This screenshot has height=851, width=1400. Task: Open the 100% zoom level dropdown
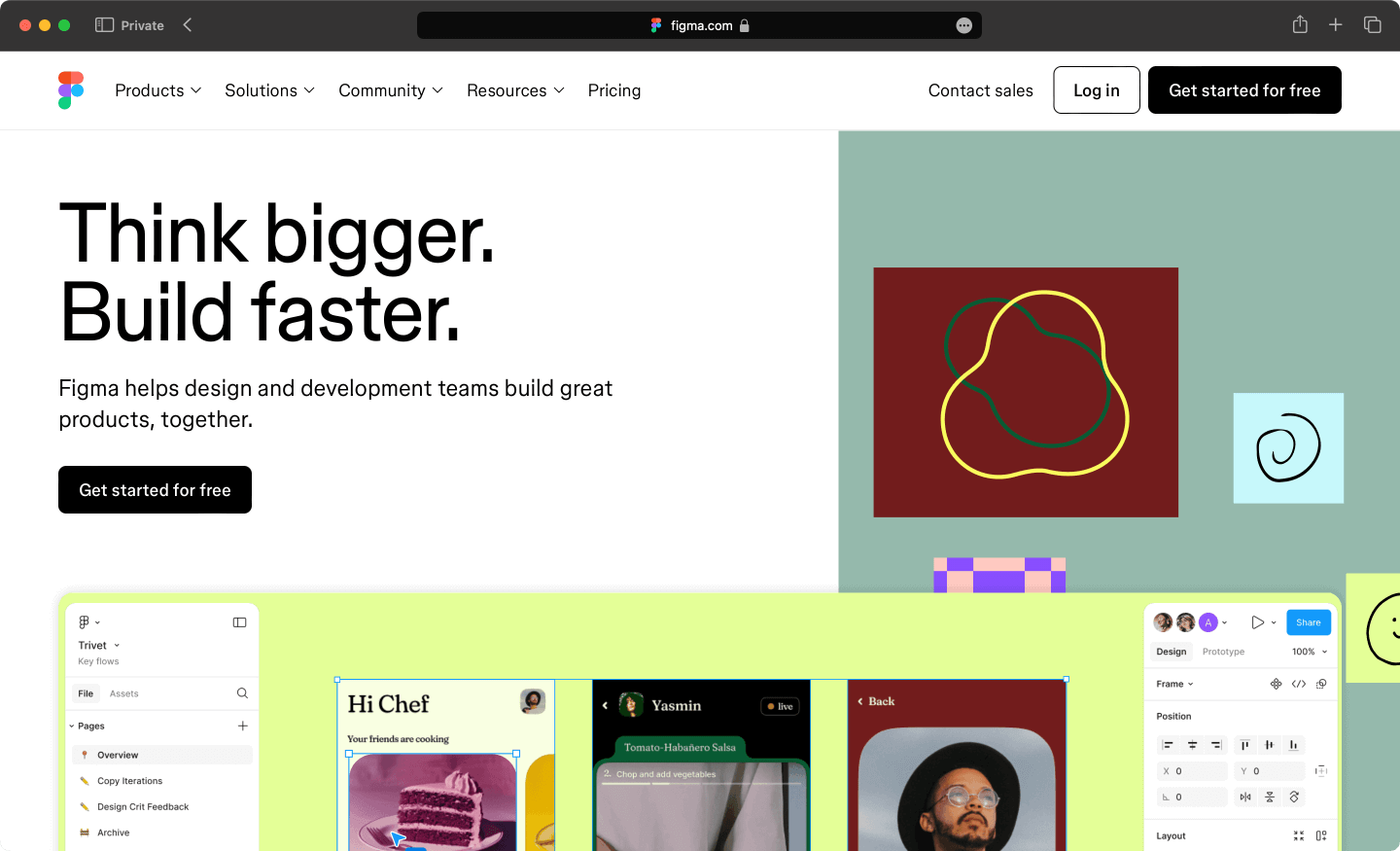1309,652
